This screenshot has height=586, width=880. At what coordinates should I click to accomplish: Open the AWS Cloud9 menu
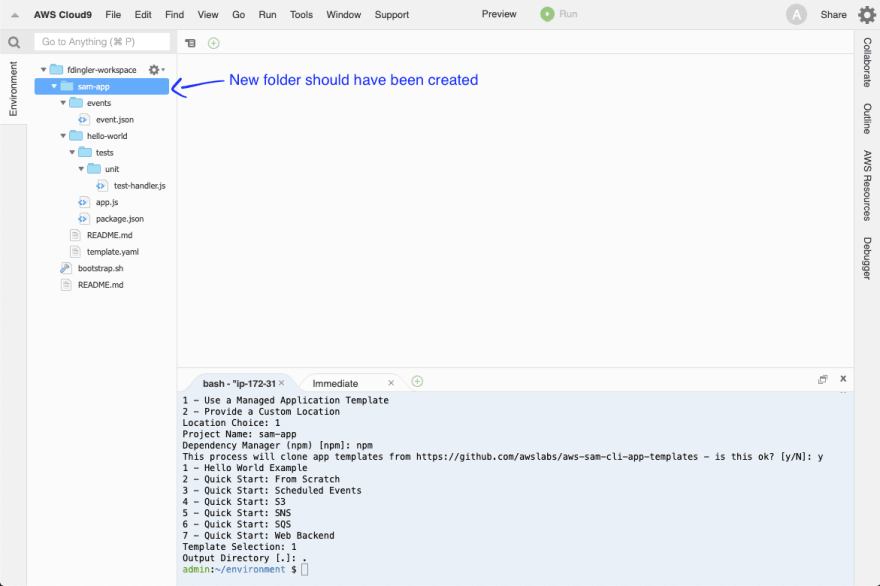[62, 15]
